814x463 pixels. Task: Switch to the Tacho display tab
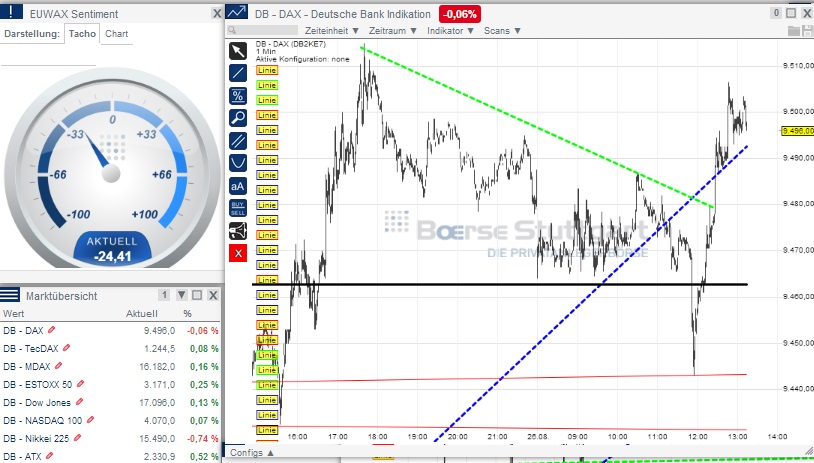[82, 34]
